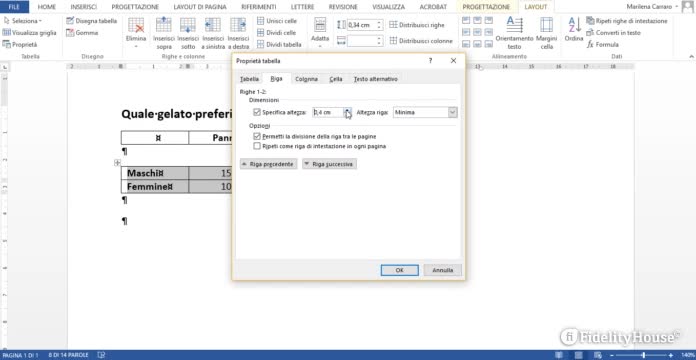Open Margini cella settings
Screen dimensions: 696x360
click(x=546, y=33)
